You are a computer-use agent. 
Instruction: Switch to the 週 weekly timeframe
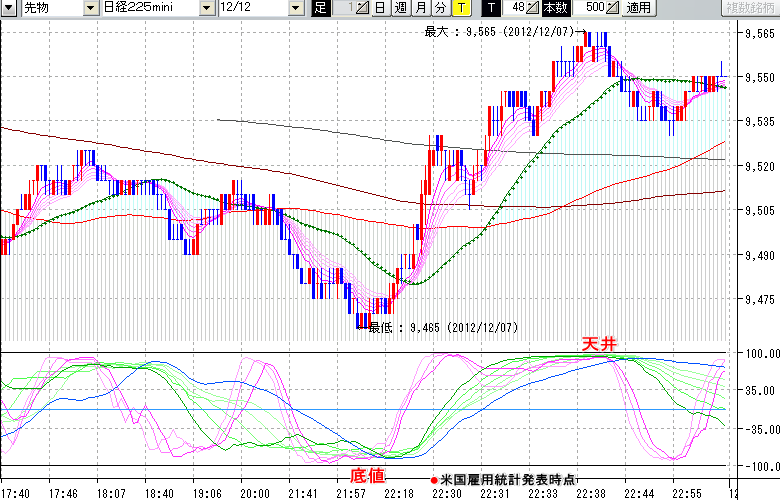pyautogui.click(x=400, y=8)
